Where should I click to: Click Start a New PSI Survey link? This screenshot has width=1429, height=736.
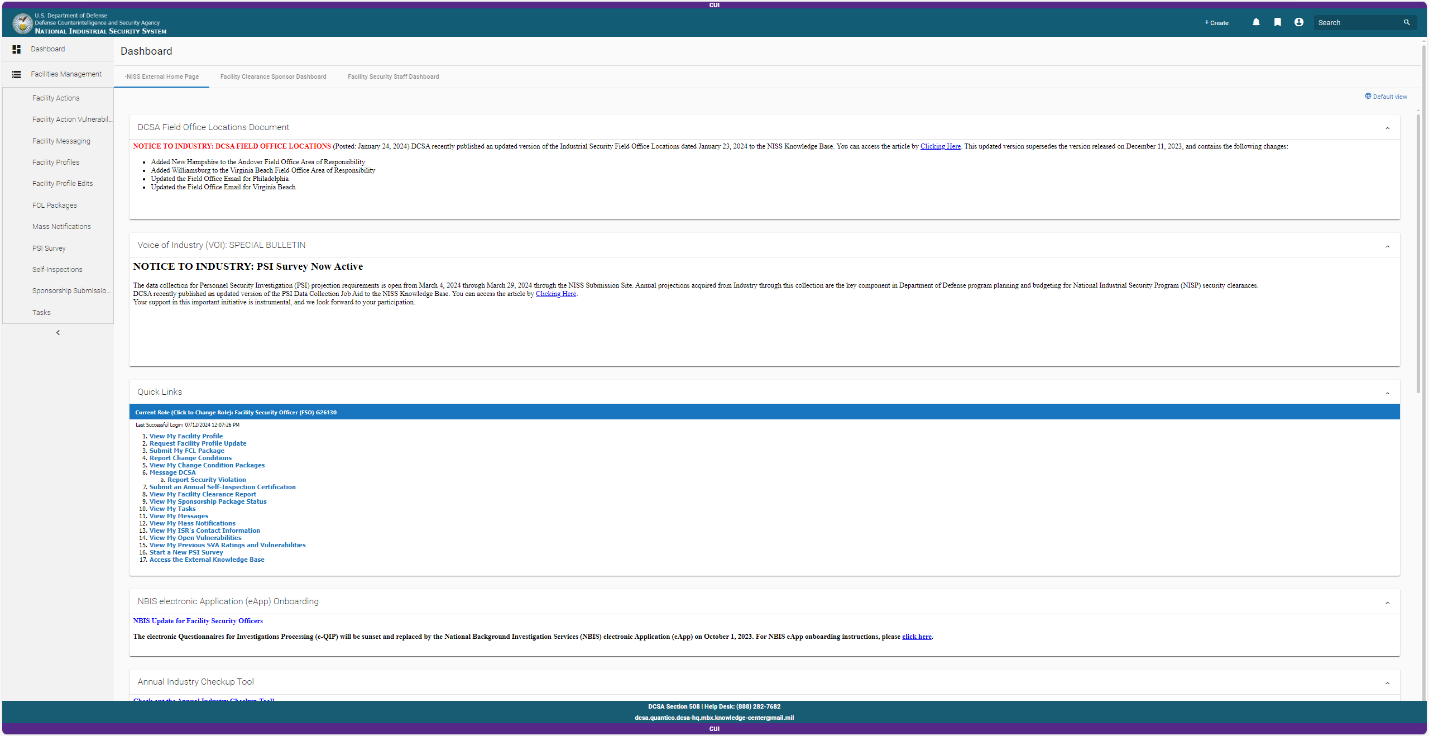[187, 552]
